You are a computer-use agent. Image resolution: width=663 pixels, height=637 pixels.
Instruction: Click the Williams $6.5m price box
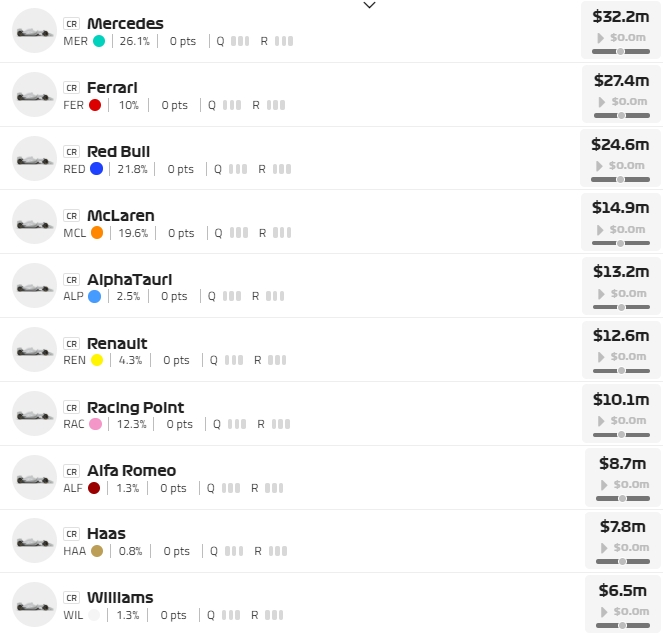pyautogui.click(x=620, y=591)
